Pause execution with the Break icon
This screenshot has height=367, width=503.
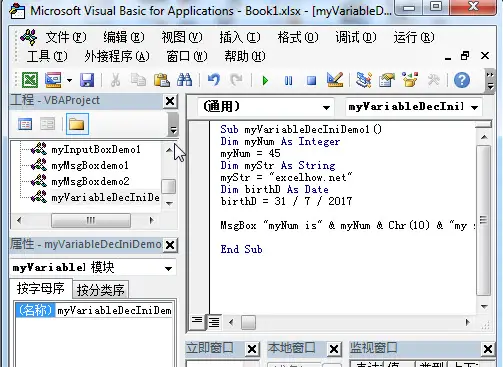coord(289,80)
